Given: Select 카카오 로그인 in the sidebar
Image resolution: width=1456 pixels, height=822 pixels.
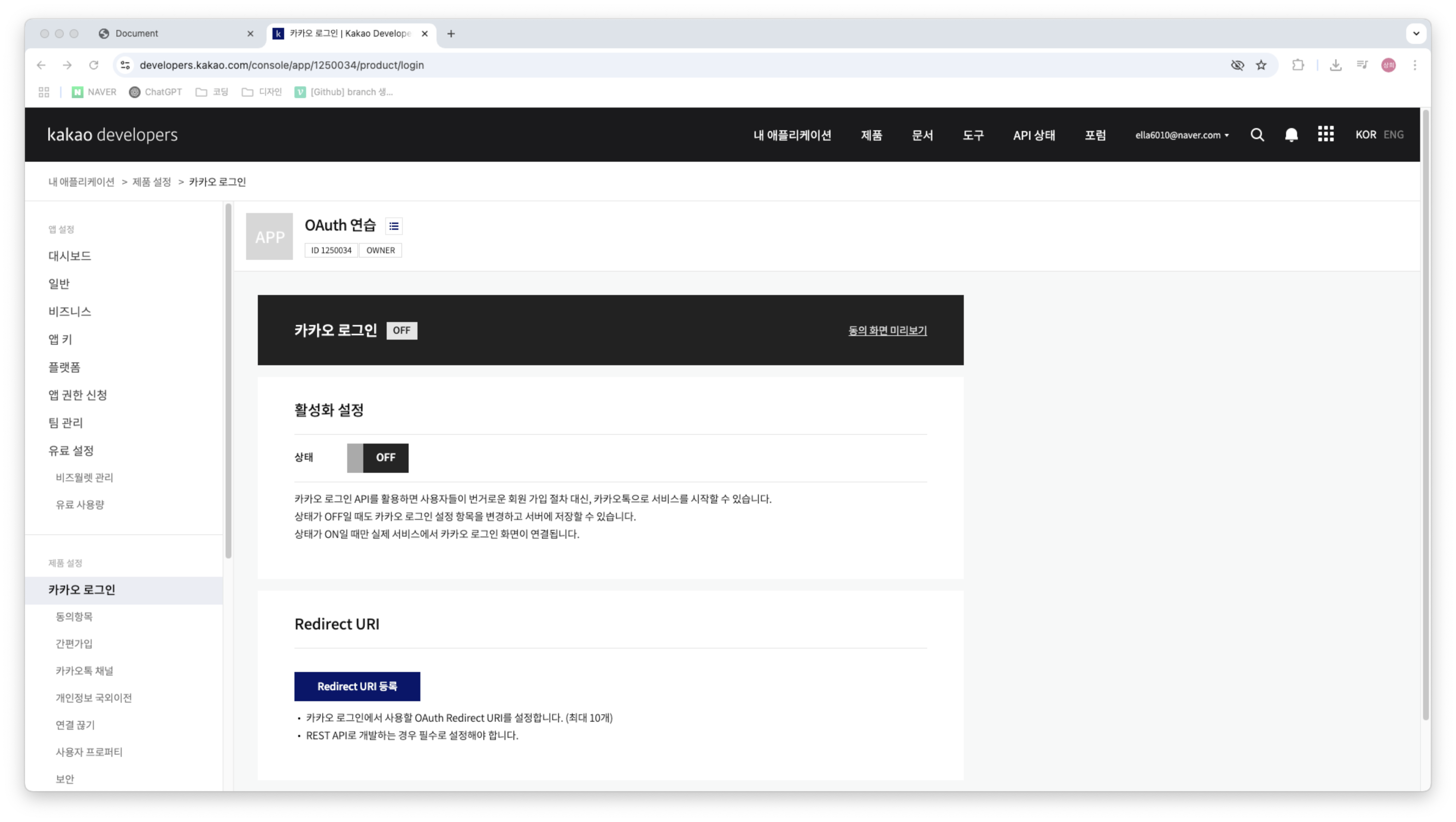Looking at the screenshot, I should tap(124, 590).
